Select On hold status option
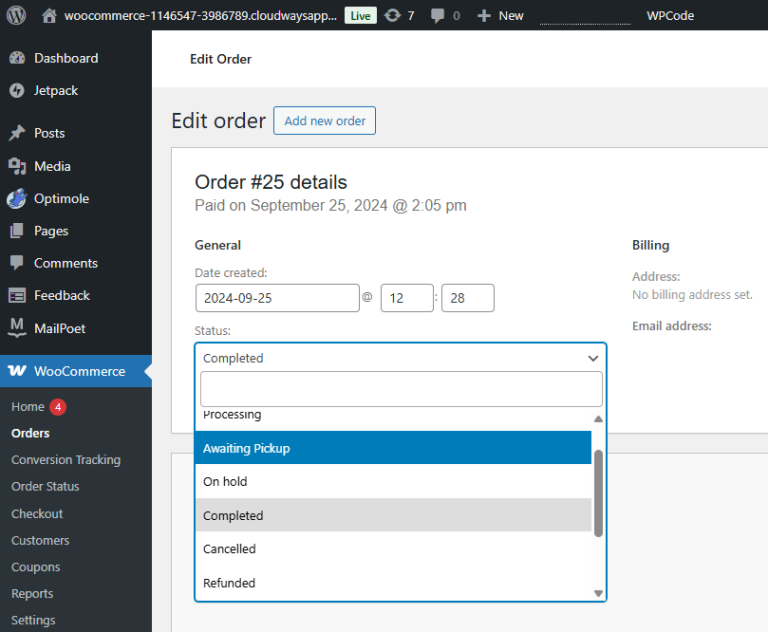Viewport: 768px width, 632px height. pos(393,481)
